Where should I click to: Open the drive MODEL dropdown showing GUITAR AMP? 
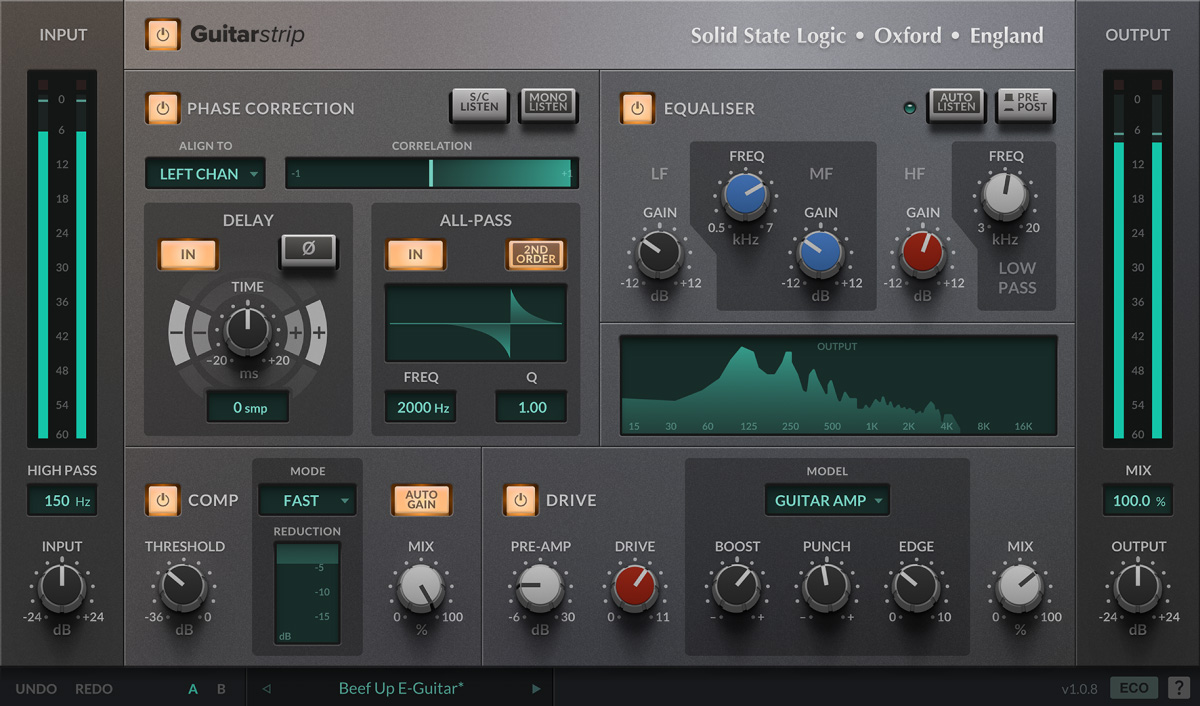[x=827, y=500]
